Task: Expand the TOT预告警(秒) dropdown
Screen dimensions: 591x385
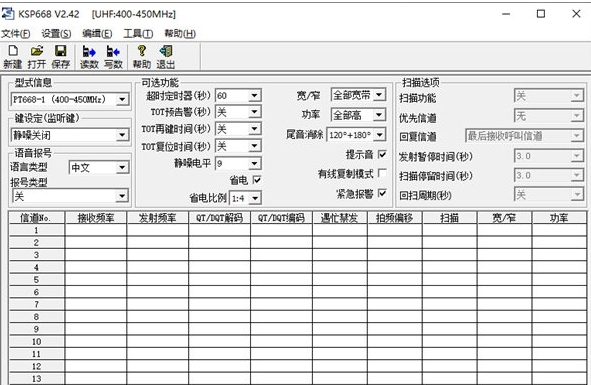Action: click(254, 112)
